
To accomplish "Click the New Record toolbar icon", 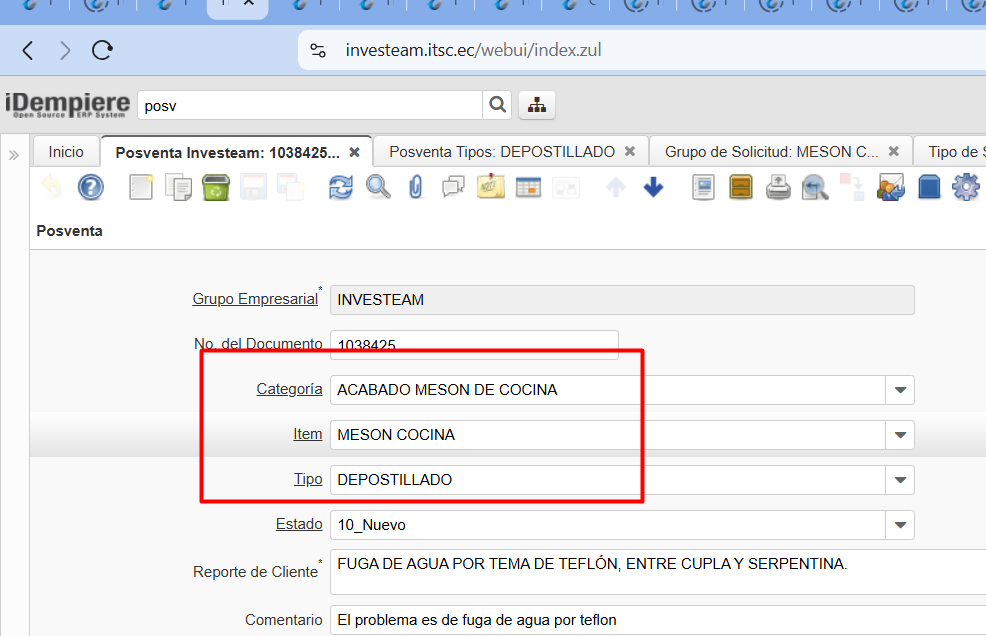I will coord(141,187).
